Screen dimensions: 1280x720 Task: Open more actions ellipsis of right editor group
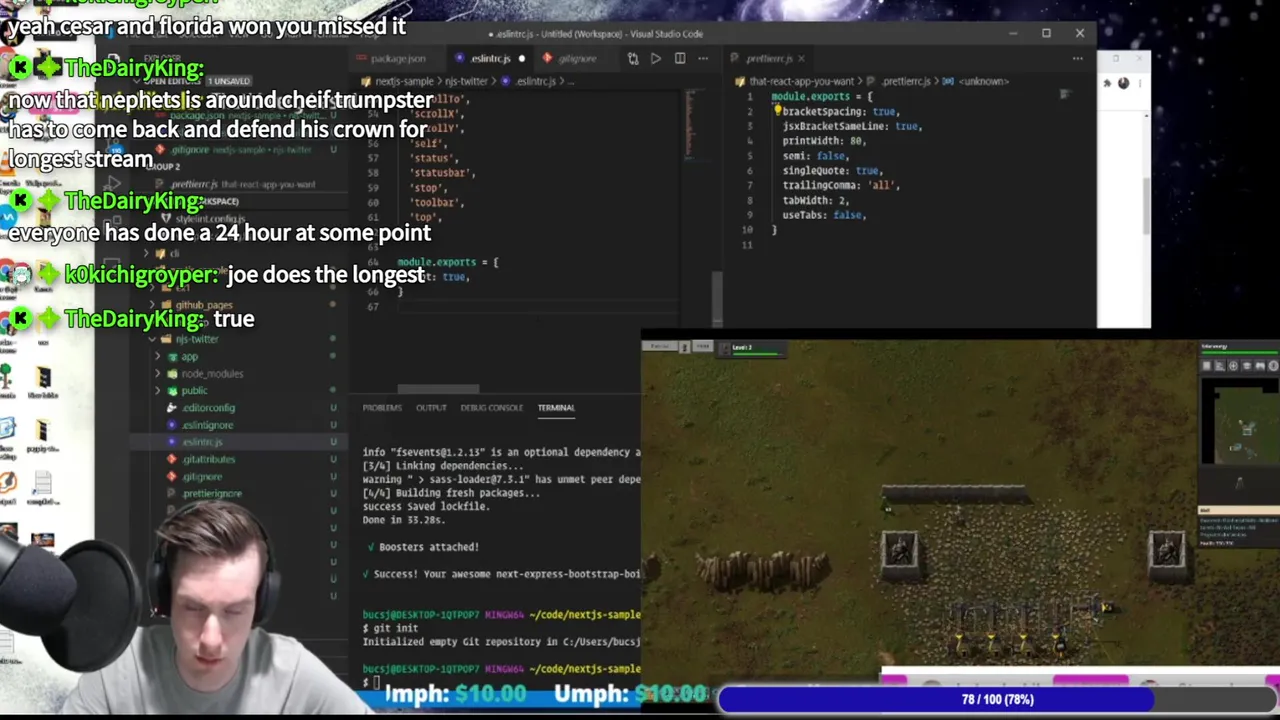pyautogui.click(x=1077, y=59)
